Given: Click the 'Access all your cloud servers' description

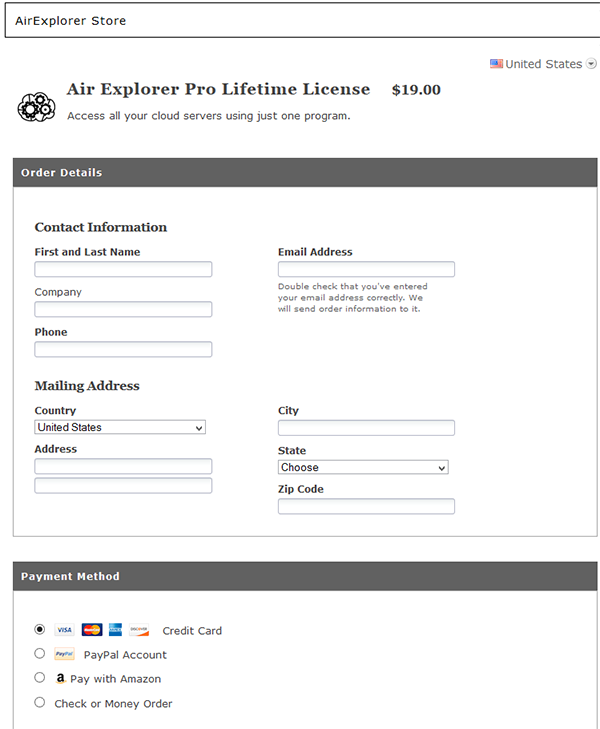Looking at the screenshot, I should click(209, 116).
